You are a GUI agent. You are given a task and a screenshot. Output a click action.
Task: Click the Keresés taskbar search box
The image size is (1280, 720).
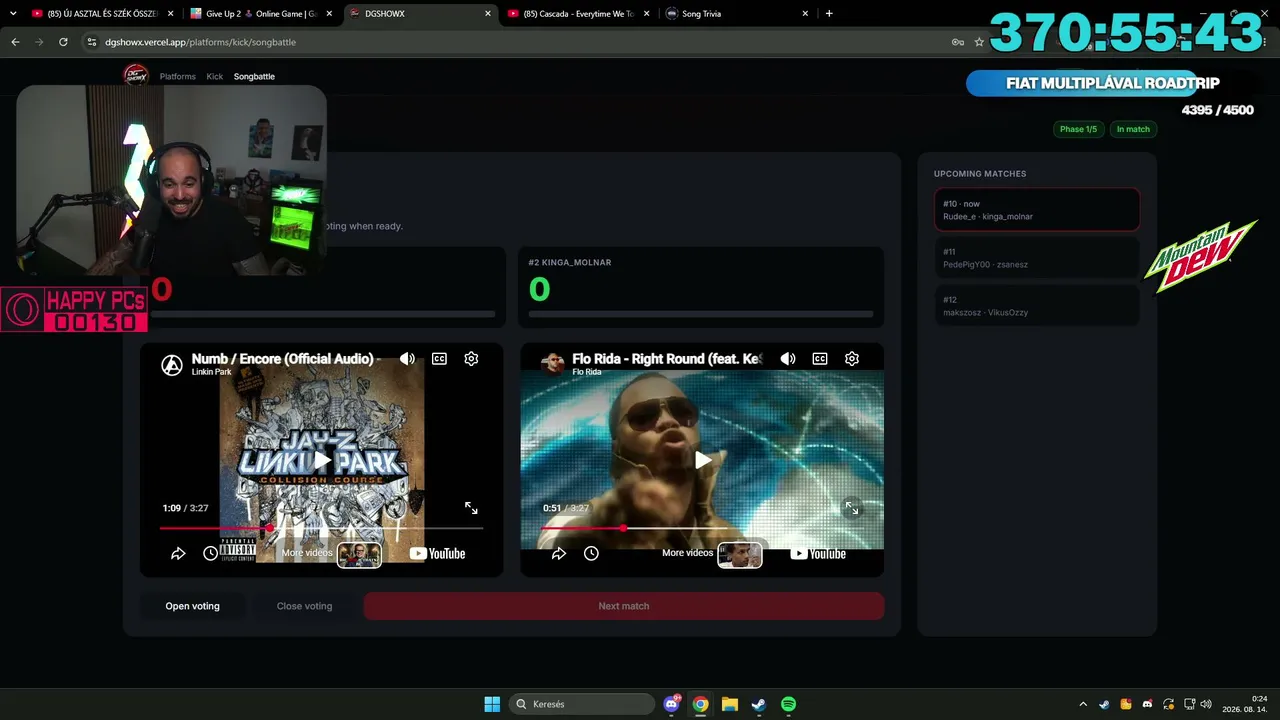pyautogui.click(x=582, y=704)
